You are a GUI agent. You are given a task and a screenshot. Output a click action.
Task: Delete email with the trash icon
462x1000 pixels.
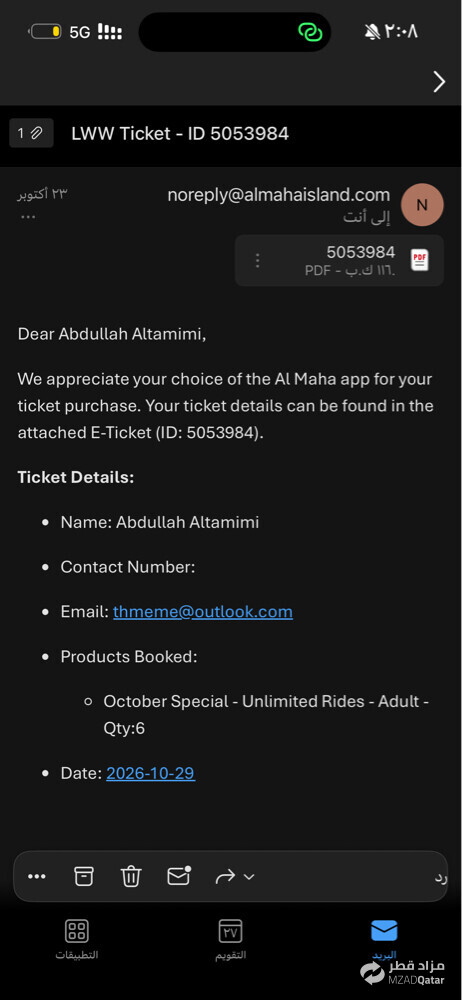[131, 876]
